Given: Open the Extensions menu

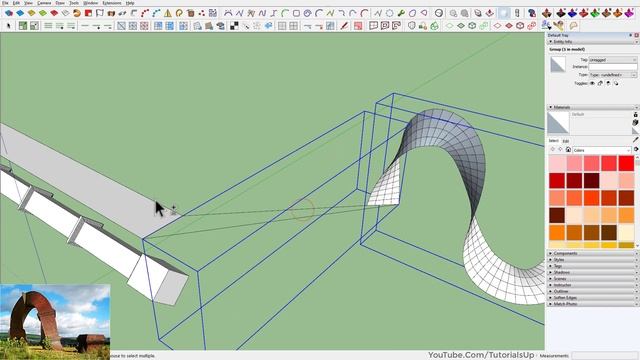Looking at the screenshot, I should [x=112, y=3].
